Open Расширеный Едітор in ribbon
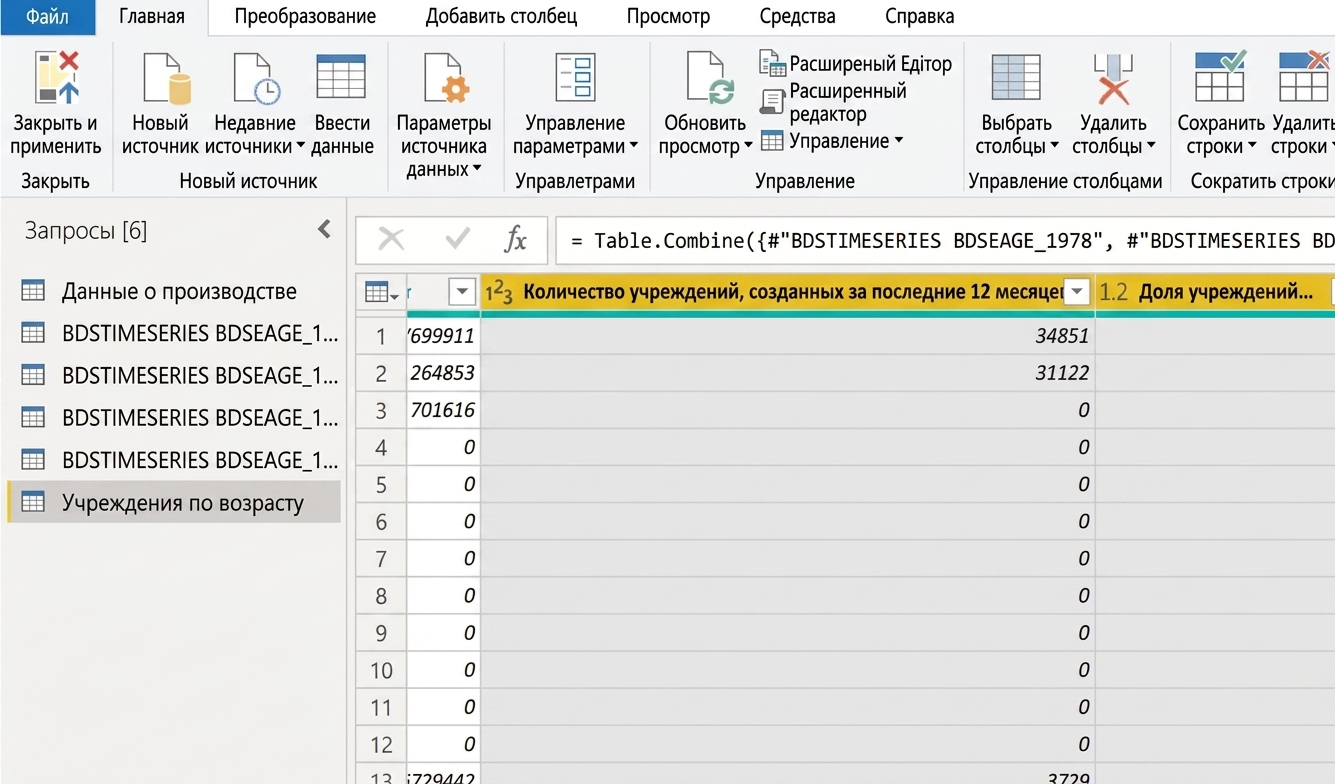Image resolution: width=1335 pixels, height=784 pixels. tap(856, 64)
